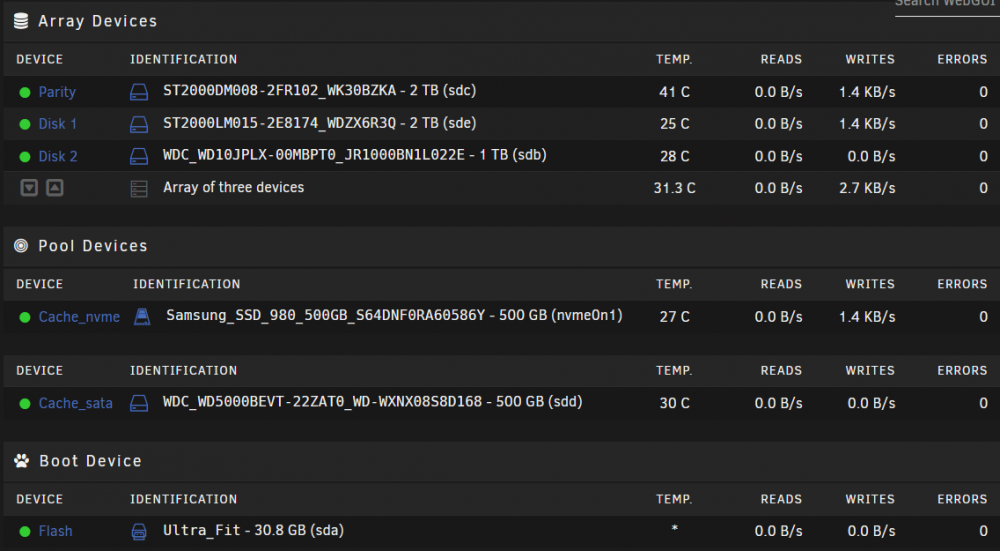Click the green status dot for Flash
This screenshot has width=1000, height=551.
[25, 531]
